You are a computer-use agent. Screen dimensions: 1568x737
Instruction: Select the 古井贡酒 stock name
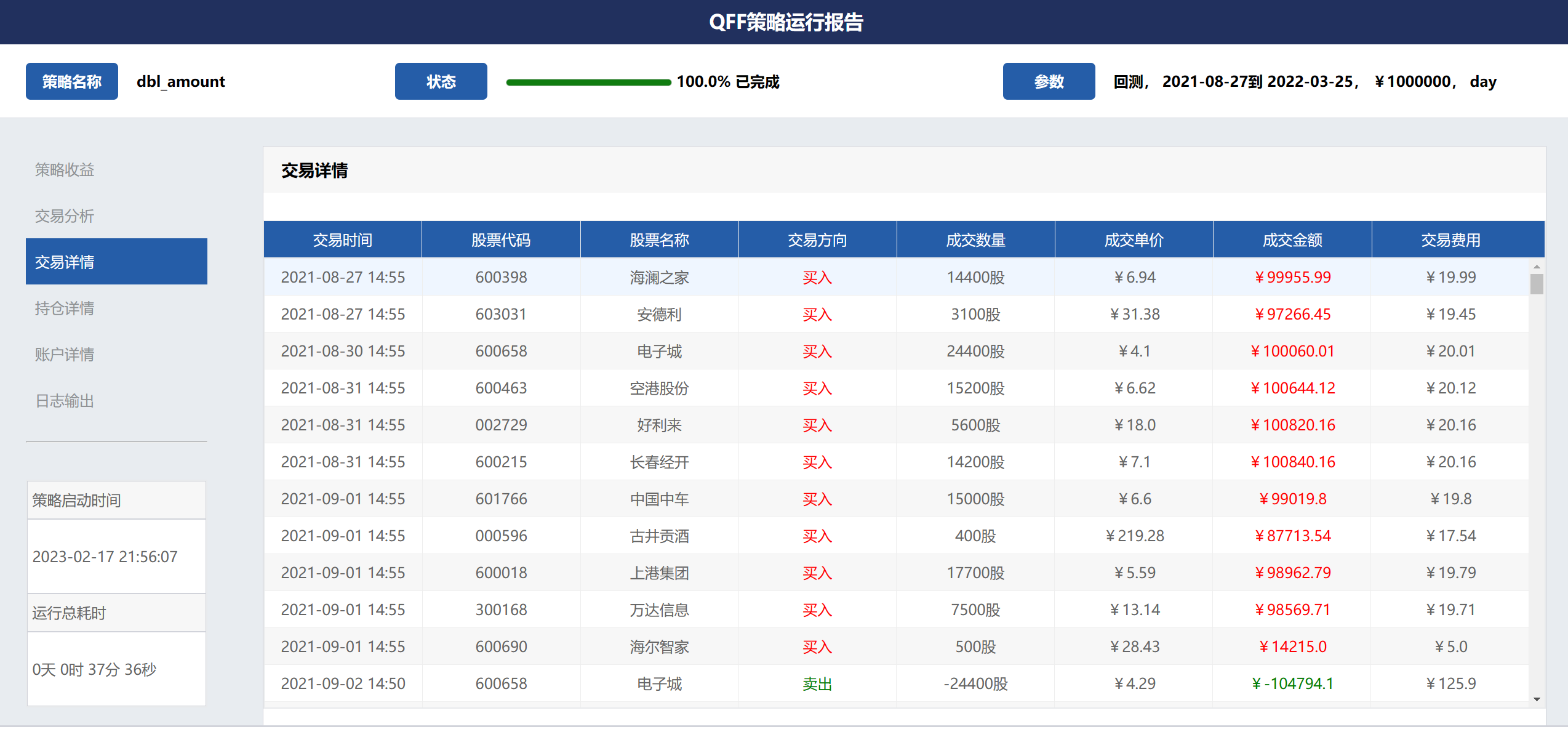tap(659, 536)
